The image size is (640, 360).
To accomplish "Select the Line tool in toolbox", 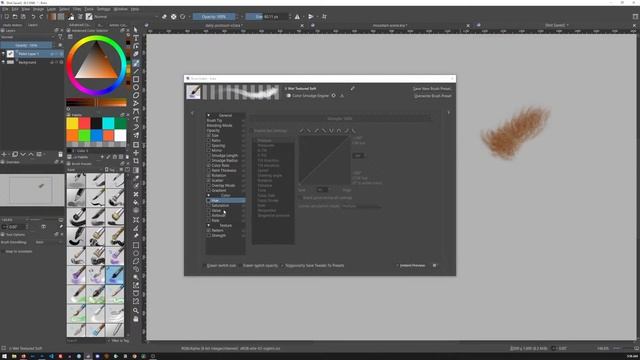I will [136, 71].
